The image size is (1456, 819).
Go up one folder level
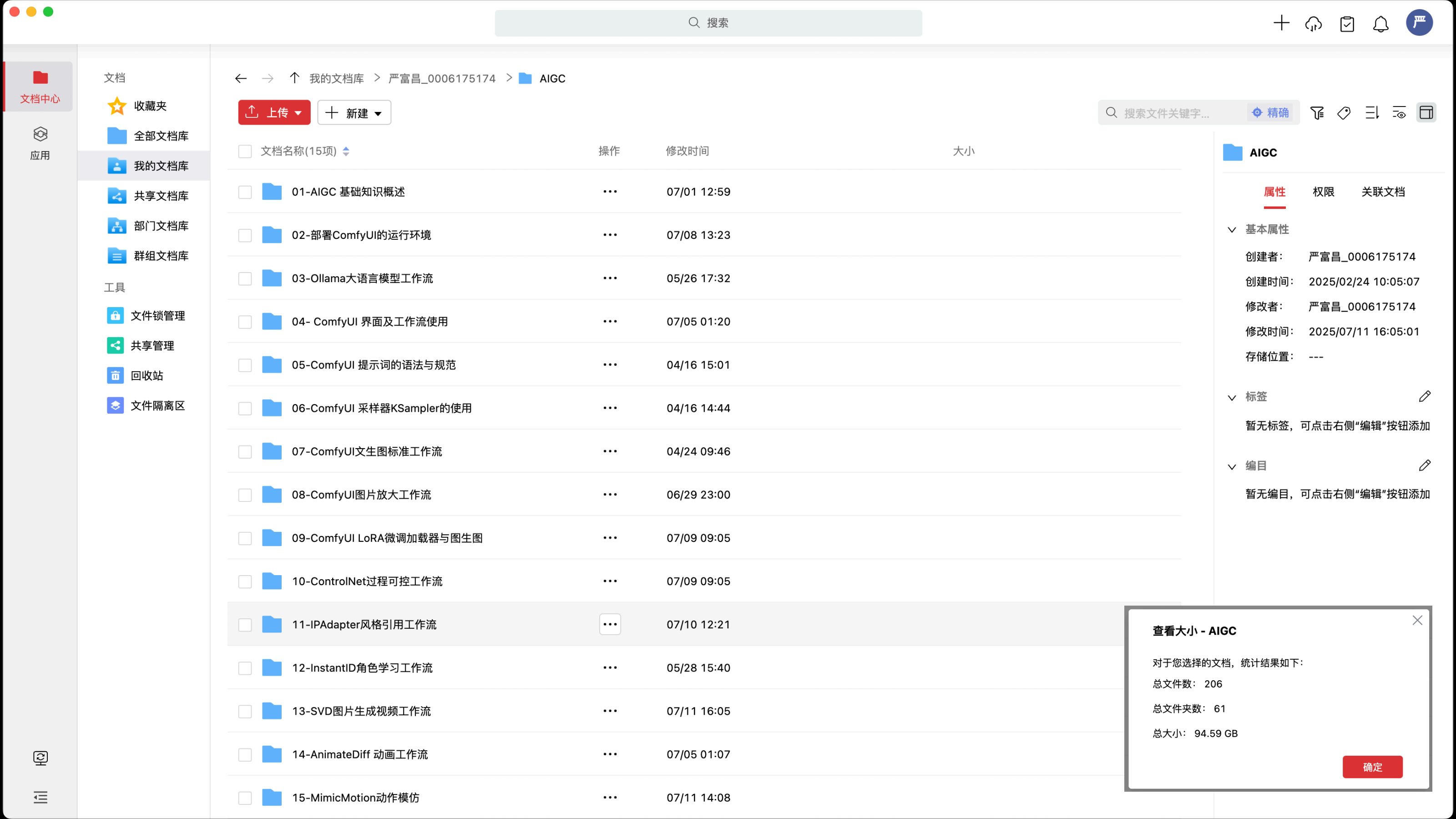(x=294, y=78)
